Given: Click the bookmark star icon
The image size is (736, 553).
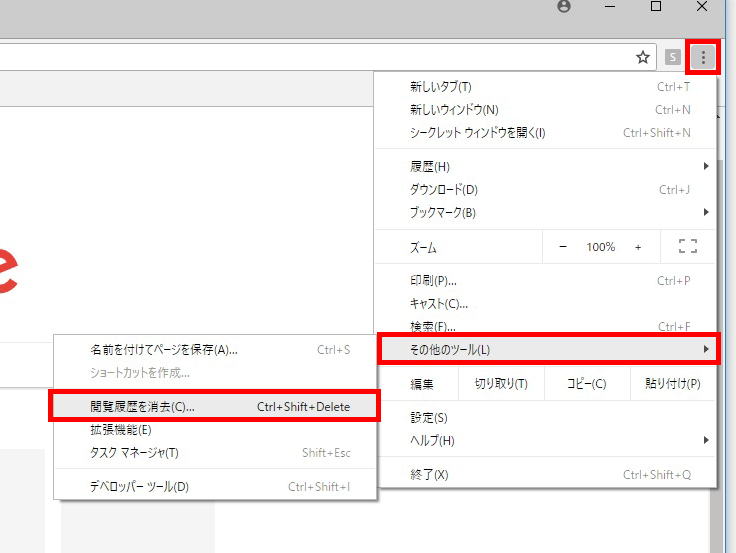Looking at the screenshot, I should click(643, 57).
